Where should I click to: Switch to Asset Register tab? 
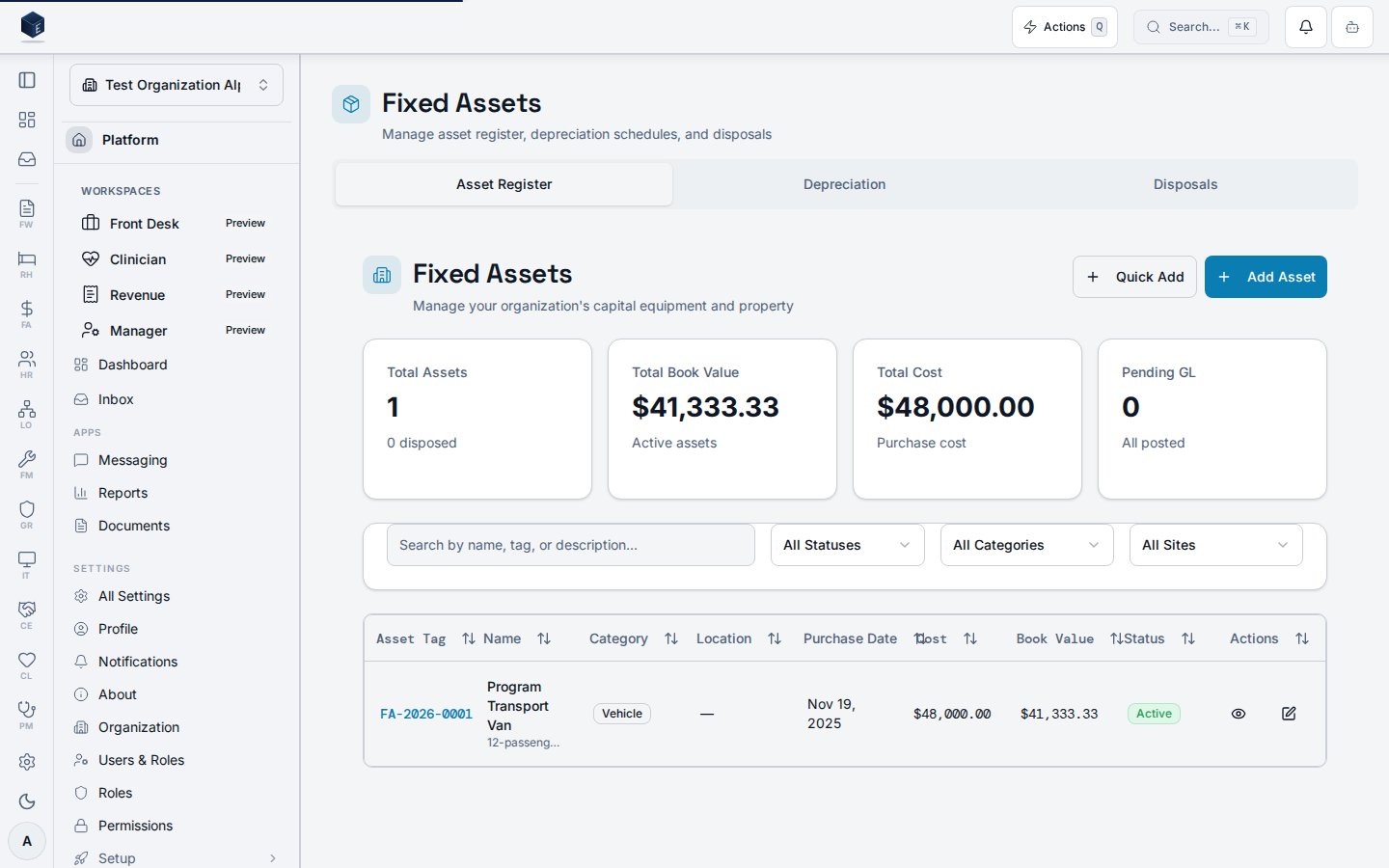click(x=504, y=184)
